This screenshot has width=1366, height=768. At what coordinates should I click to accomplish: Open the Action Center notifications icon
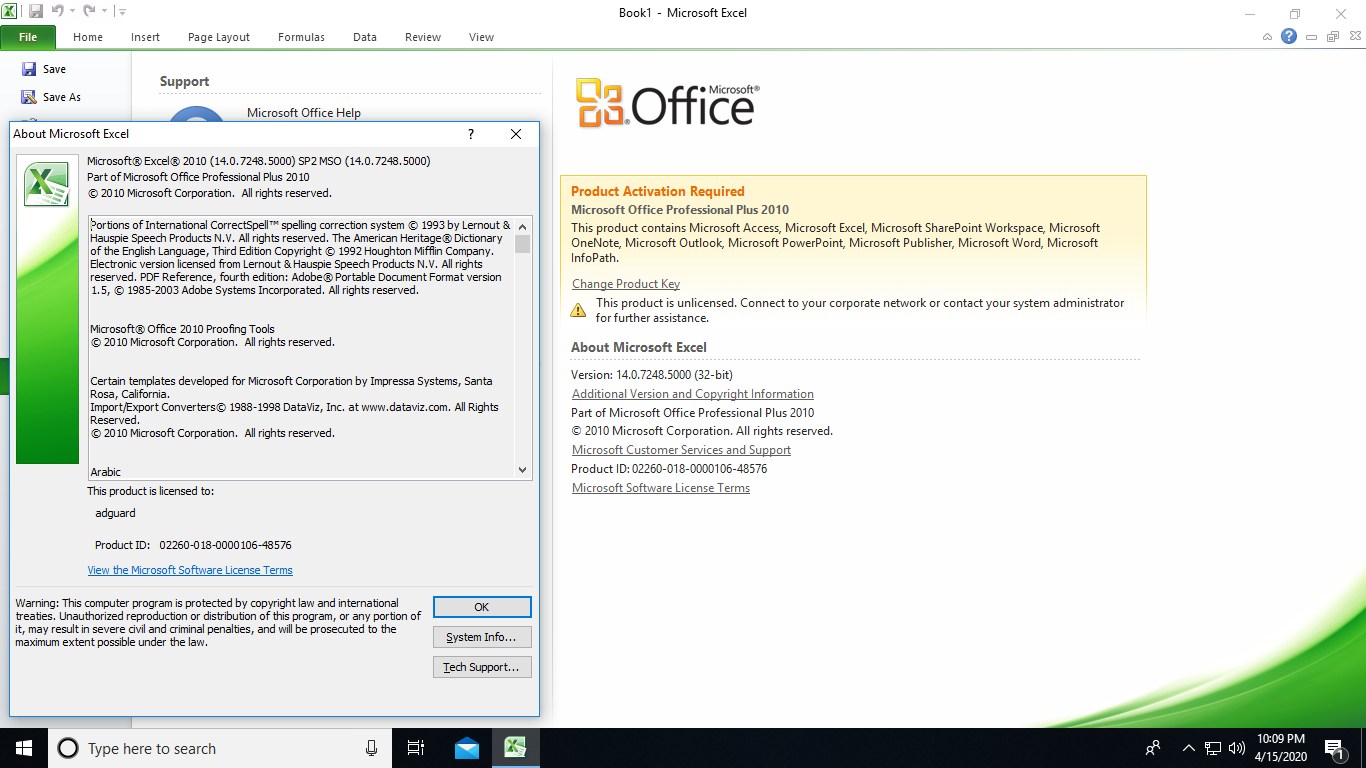1333,748
